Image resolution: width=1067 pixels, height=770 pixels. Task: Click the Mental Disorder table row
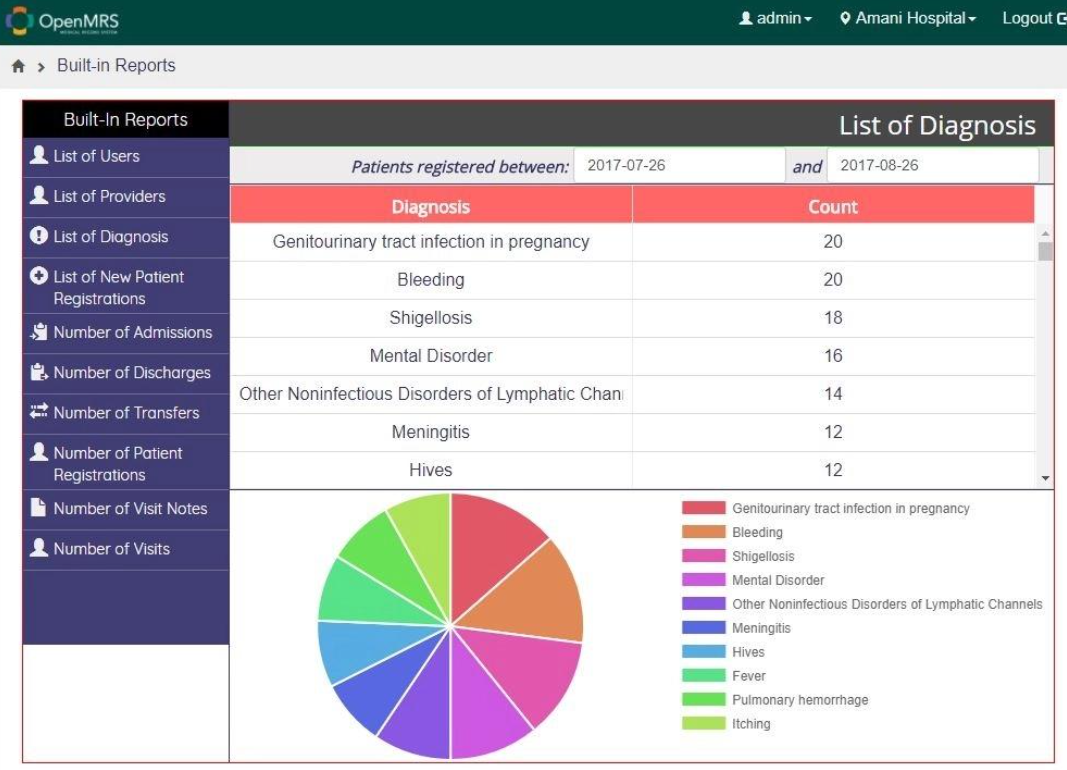coord(632,356)
